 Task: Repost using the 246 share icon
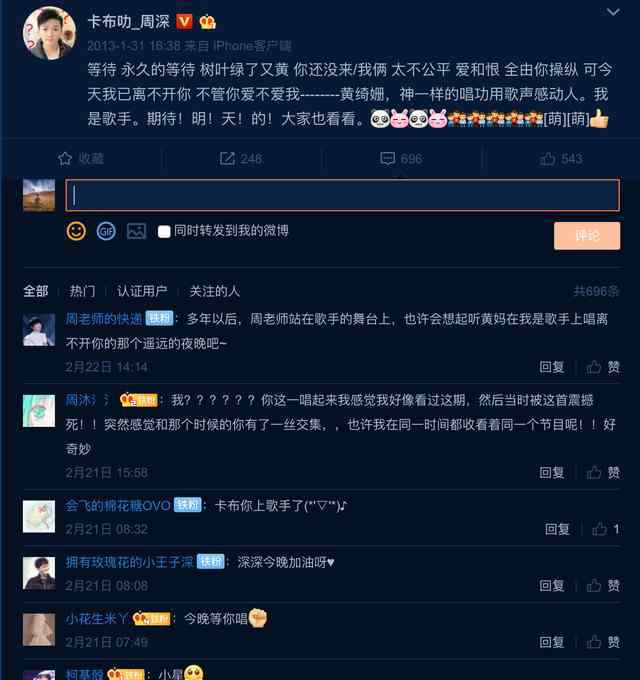227,159
